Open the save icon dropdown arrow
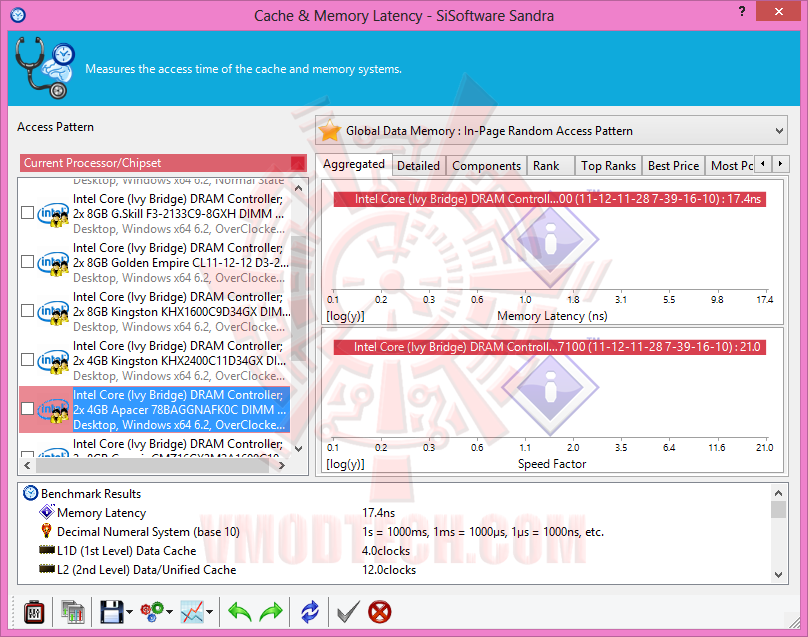The image size is (808, 637). tap(129, 612)
